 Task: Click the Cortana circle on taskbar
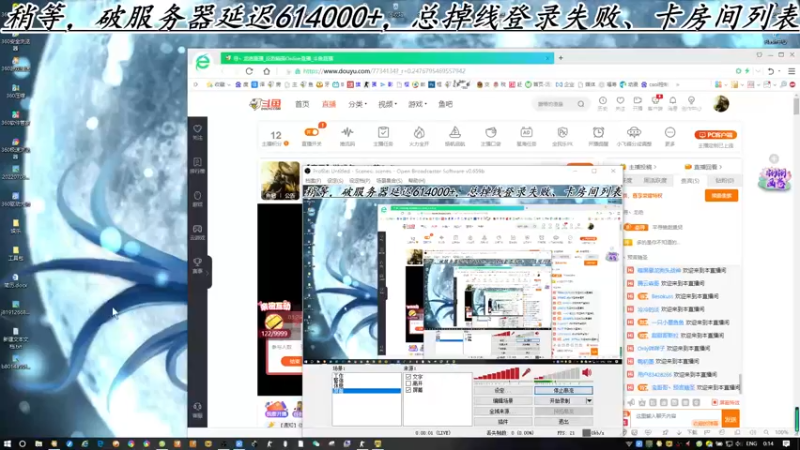[22, 444]
